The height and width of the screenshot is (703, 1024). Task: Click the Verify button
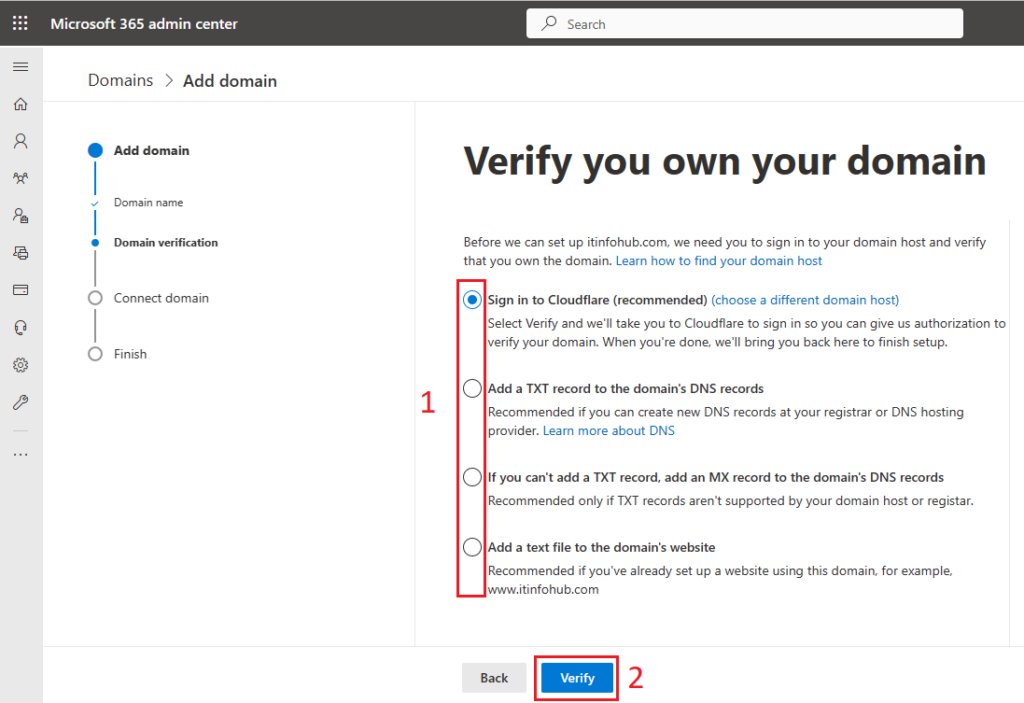coord(576,677)
